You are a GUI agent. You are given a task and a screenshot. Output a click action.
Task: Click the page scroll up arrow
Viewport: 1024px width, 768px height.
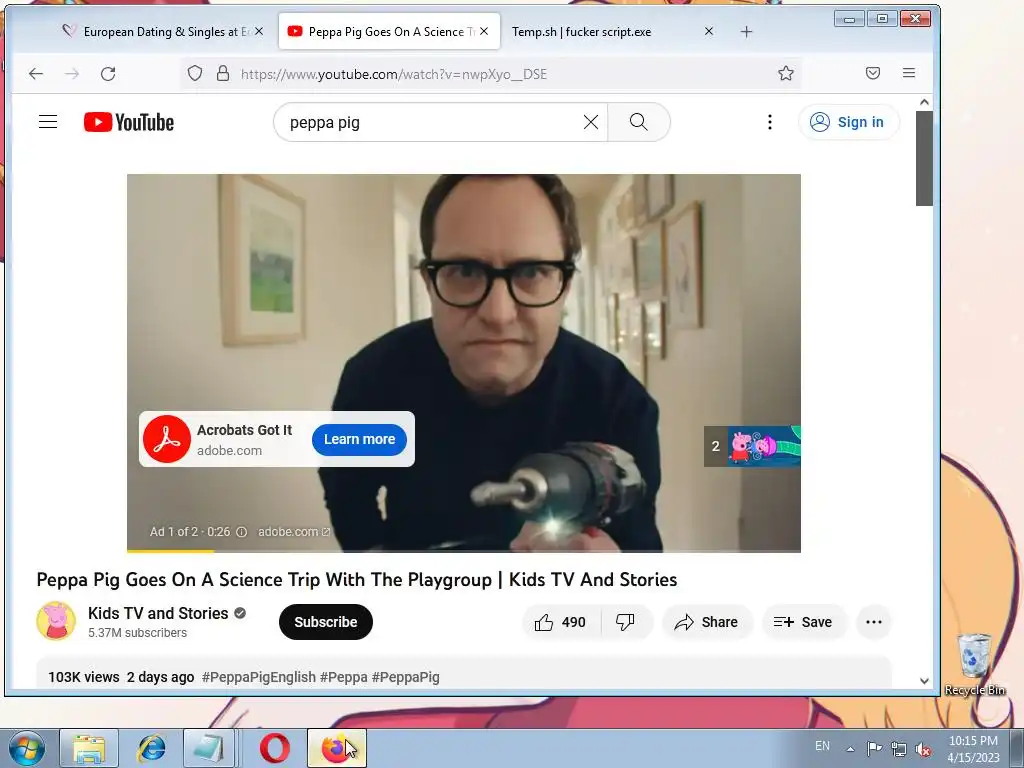coord(924,102)
